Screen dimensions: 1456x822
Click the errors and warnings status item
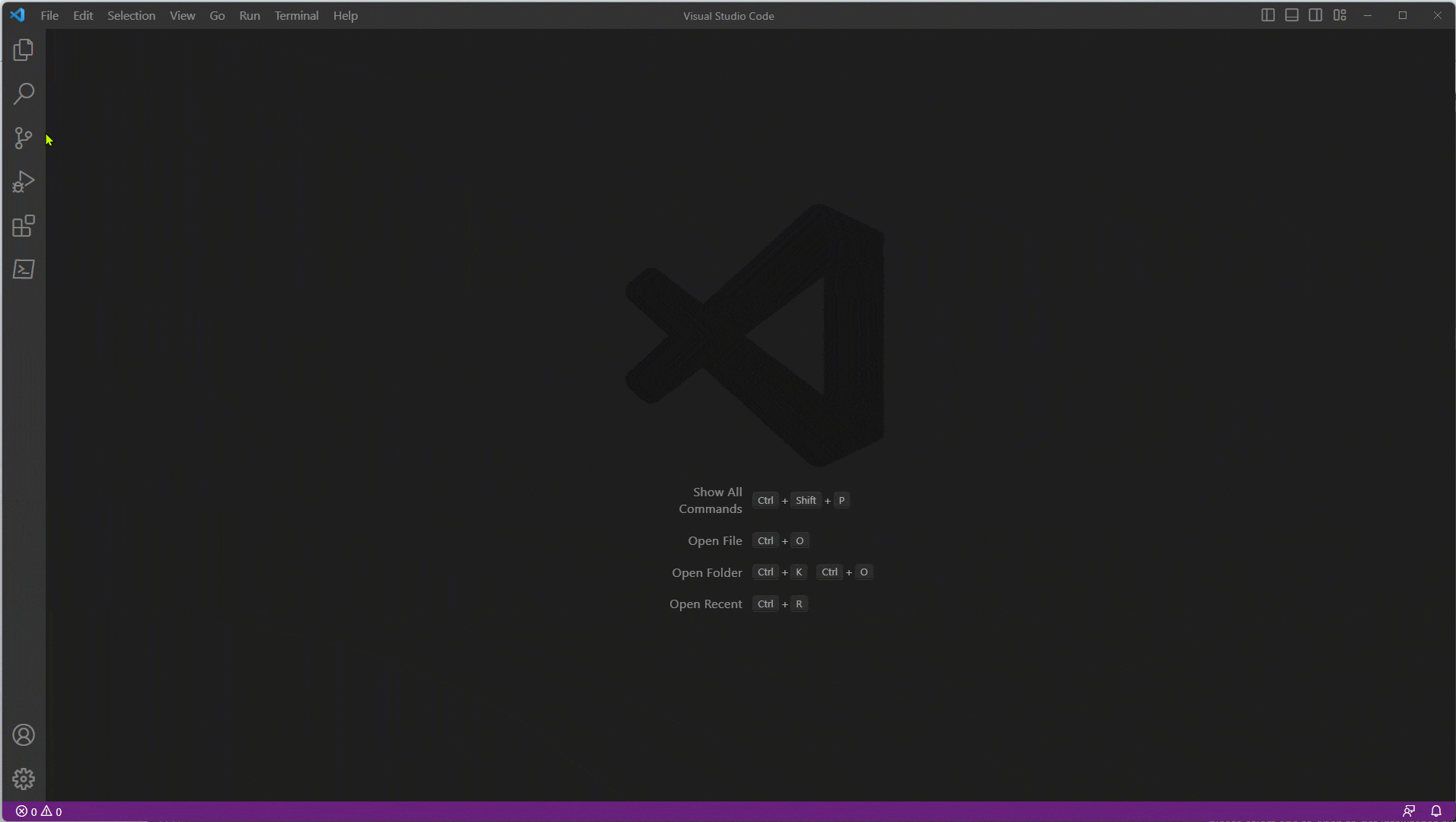38,811
